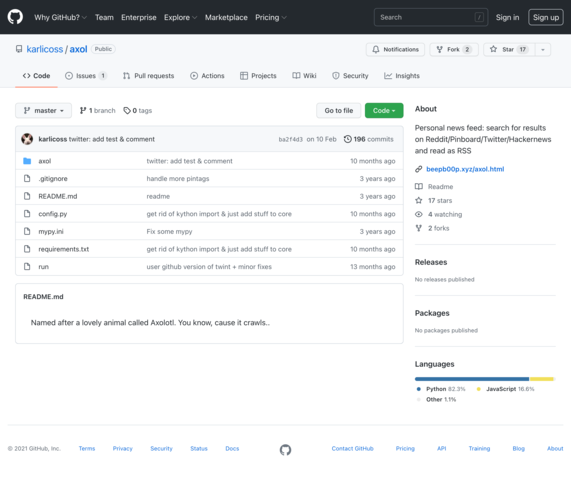Viewport: 571px width, 480px height.
Task: Click the JavaScript yellow bar segment
Action: coord(542,379)
